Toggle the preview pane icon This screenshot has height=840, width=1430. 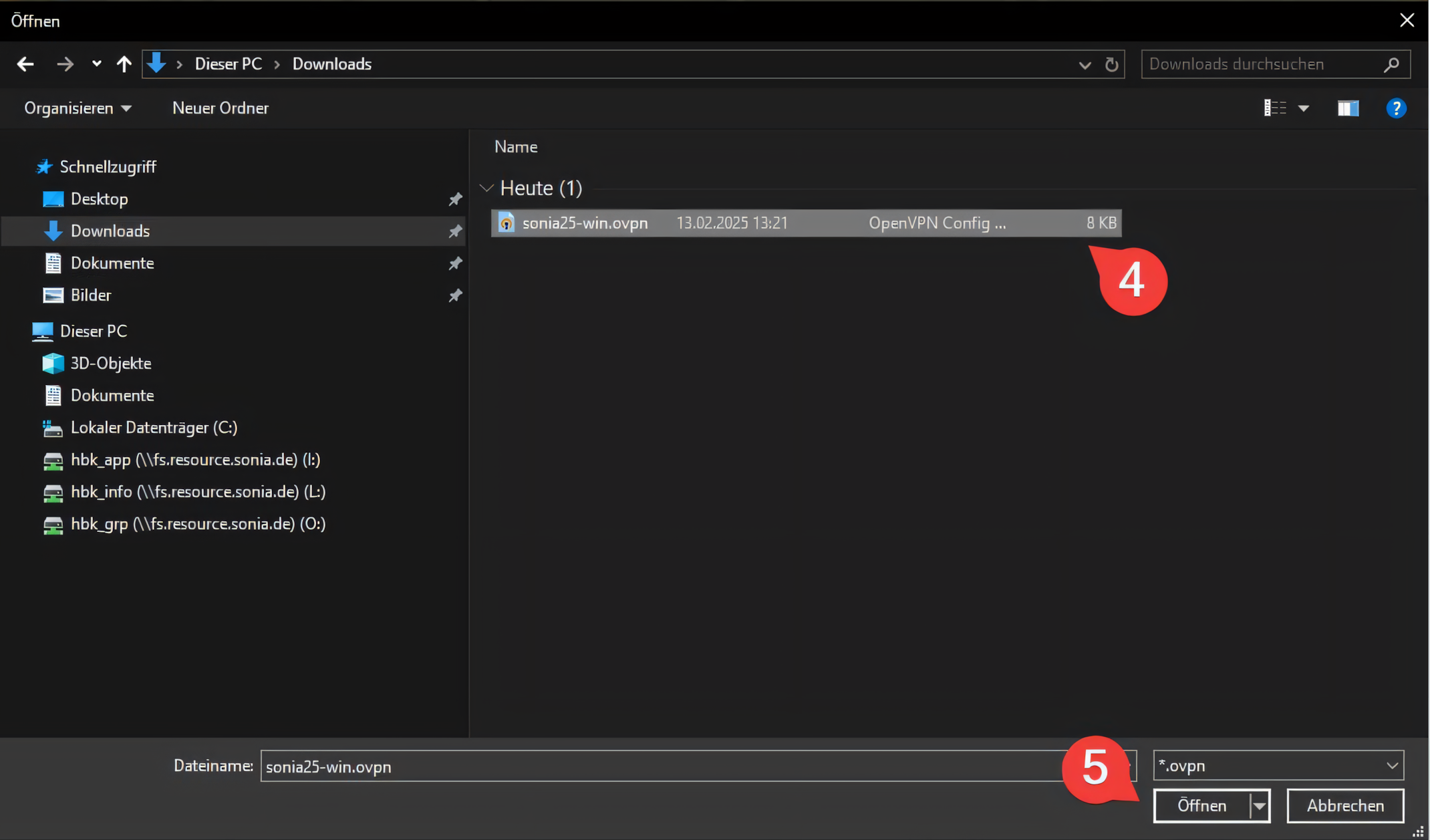pos(1348,108)
